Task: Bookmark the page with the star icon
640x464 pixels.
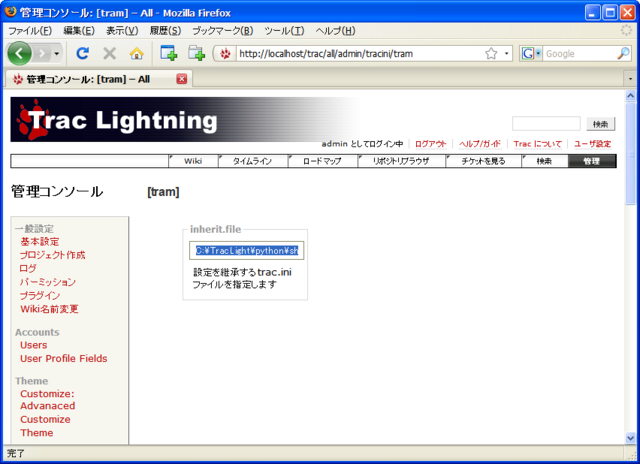Action: coord(491,53)
